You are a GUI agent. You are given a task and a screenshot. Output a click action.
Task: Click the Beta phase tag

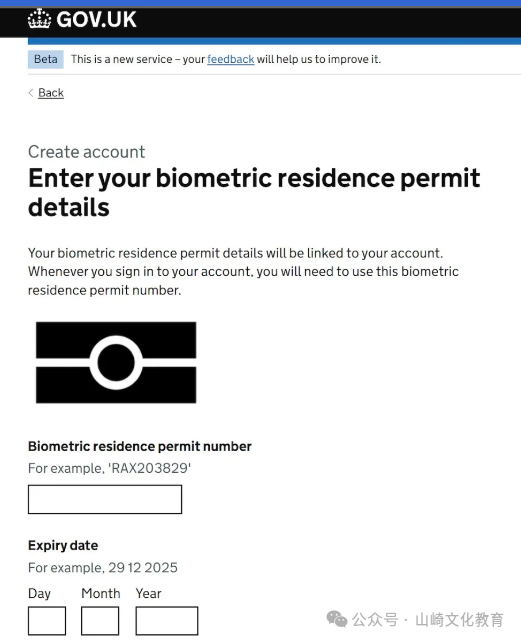tap(46, 59)
